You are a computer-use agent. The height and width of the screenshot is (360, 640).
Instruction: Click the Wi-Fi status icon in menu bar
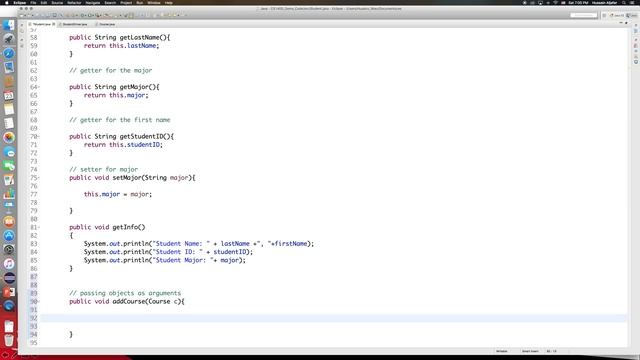[556, 2]
